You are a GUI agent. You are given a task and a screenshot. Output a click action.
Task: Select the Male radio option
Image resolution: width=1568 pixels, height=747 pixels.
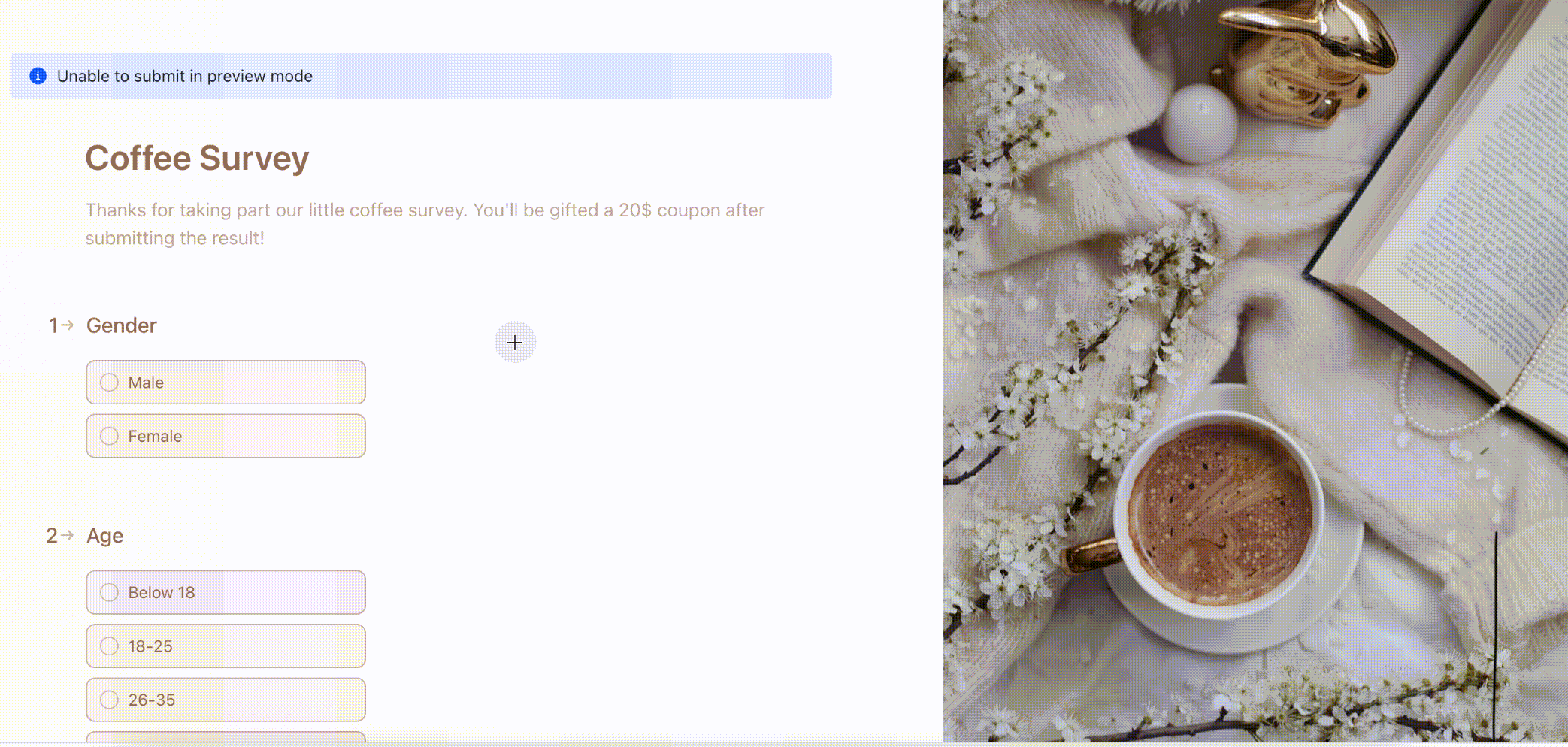[226, 382]
